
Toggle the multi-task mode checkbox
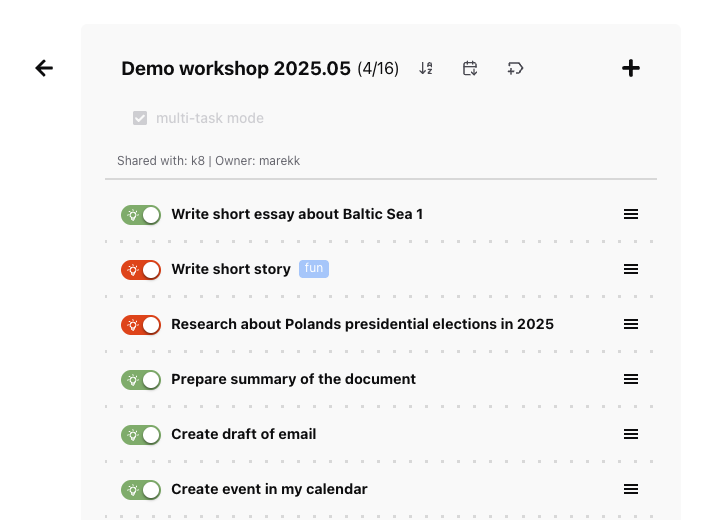(x=140, y=118)
